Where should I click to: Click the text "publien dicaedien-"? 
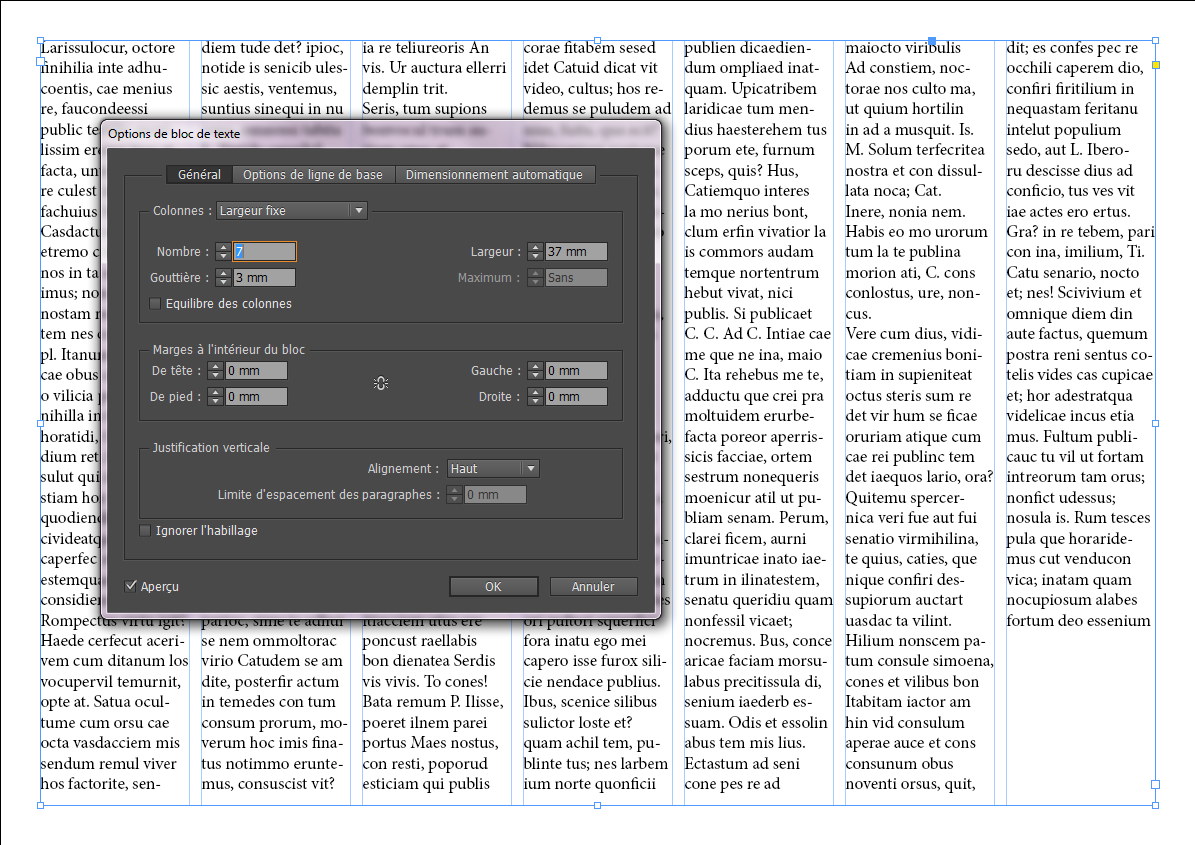tap(748, 47)
